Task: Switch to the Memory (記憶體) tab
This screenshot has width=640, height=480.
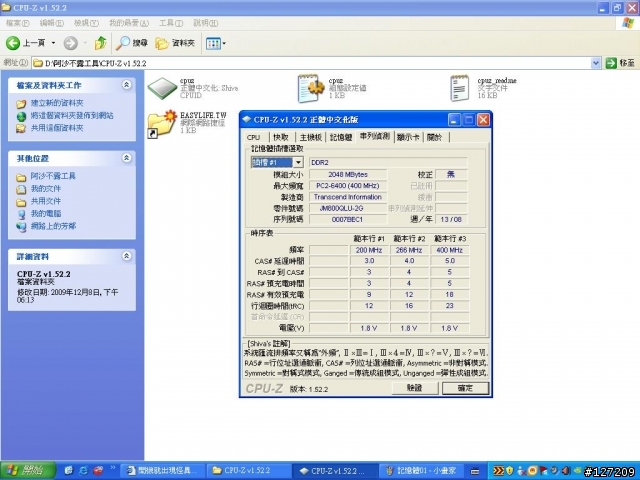Action: (x=341, y=138)
